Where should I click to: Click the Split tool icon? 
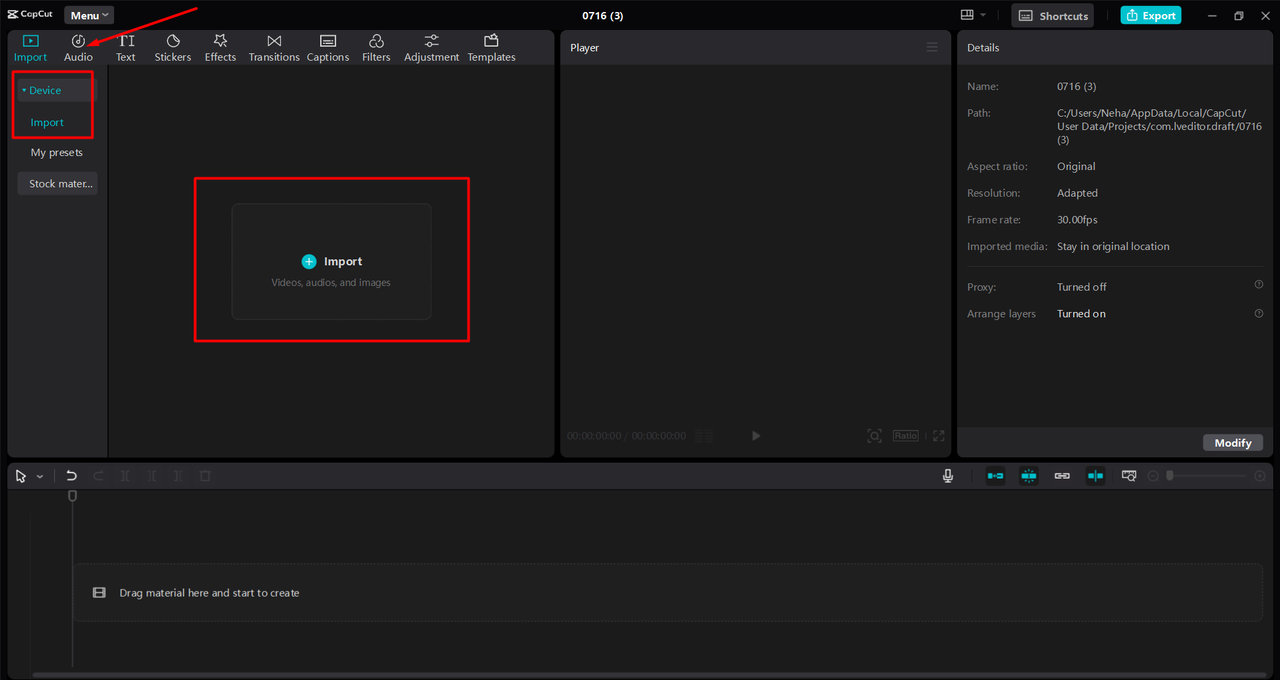pos(125,476)
